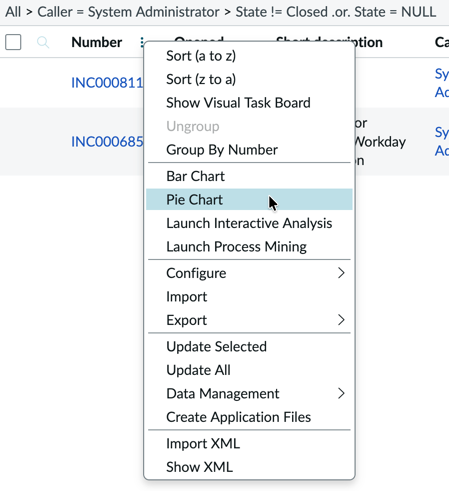The width and height of the screenshot is (449, 491).
Task: Select Create Application Files
Action: (x=249, y=417)
